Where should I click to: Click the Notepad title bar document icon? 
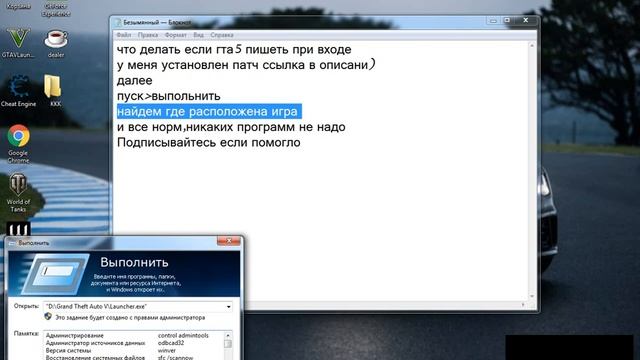pyautogui.click(x=118, y=22)
